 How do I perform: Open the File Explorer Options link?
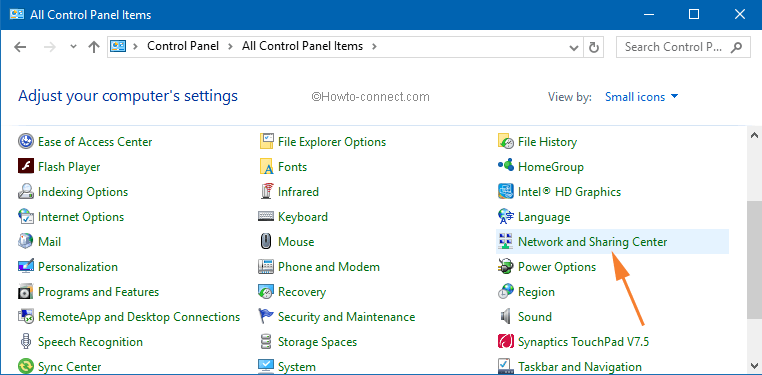coord(332,142)
